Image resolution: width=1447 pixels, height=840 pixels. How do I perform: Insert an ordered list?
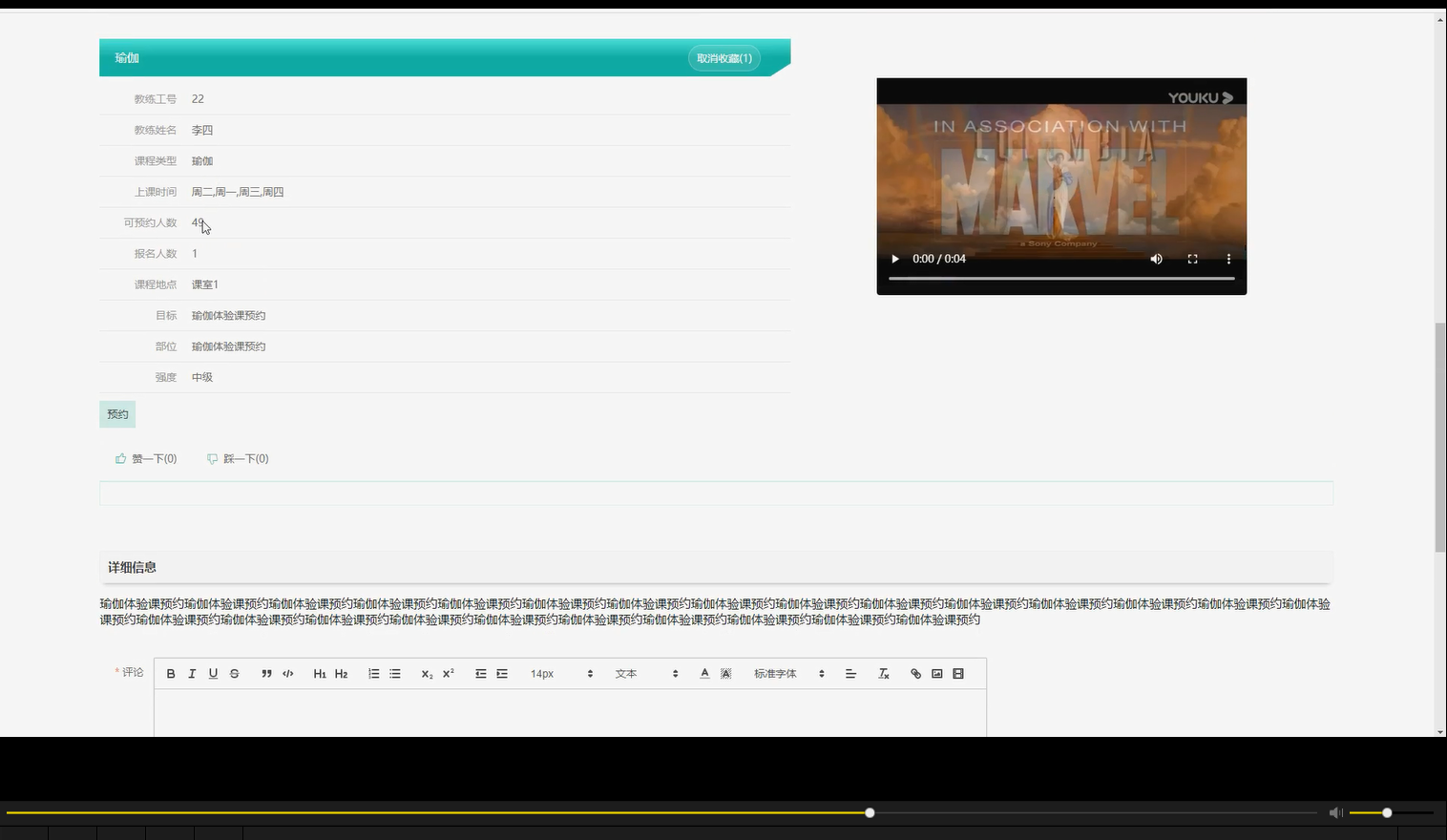pyautogui.click(x=373, y=674)
